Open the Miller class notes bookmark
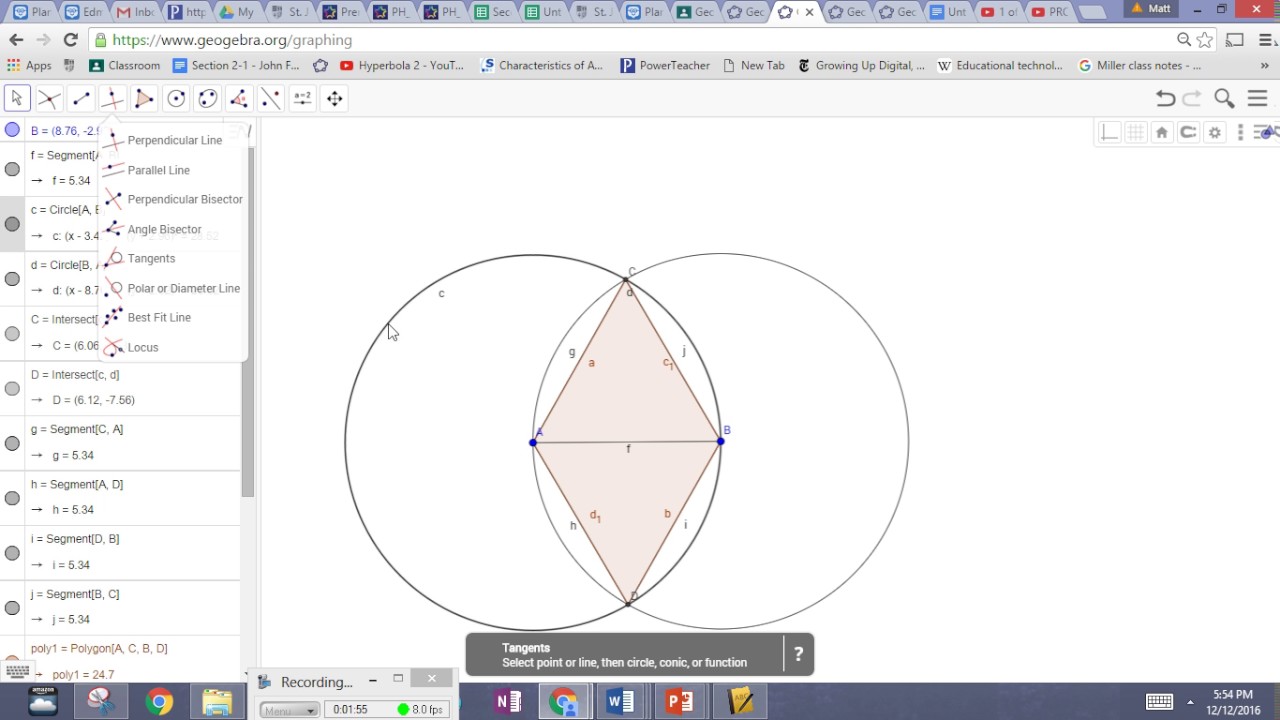 1140,66
